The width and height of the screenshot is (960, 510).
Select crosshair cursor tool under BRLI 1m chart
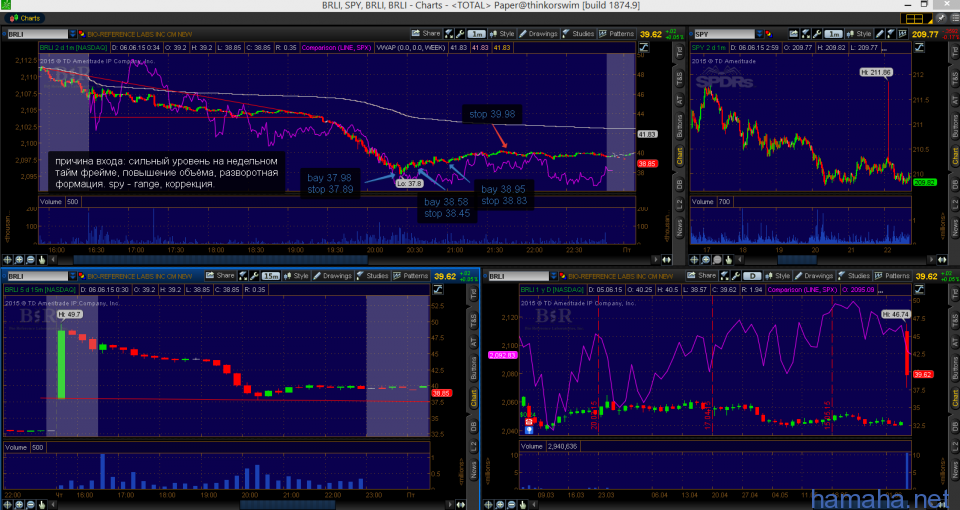[x=7, y=260]
